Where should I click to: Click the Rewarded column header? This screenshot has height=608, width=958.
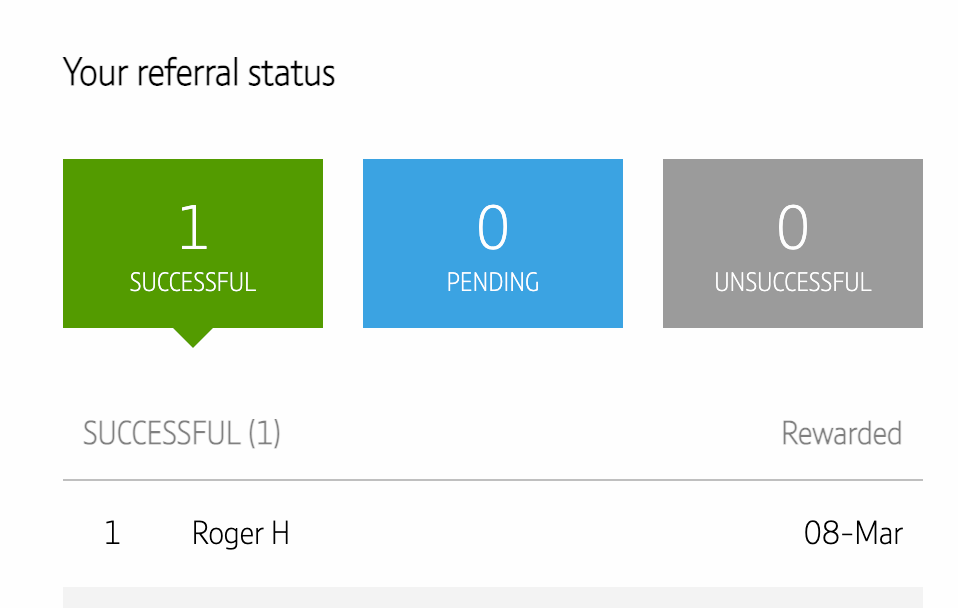click(x=841, y=433)
